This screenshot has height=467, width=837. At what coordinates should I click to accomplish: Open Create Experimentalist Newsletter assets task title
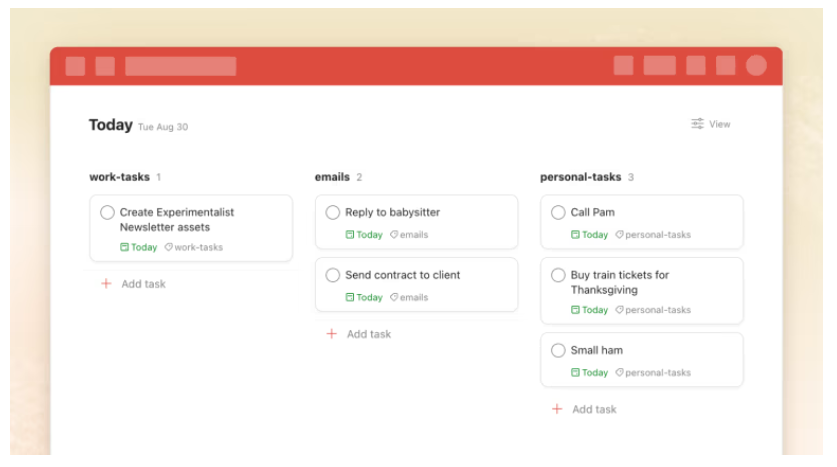177,220
